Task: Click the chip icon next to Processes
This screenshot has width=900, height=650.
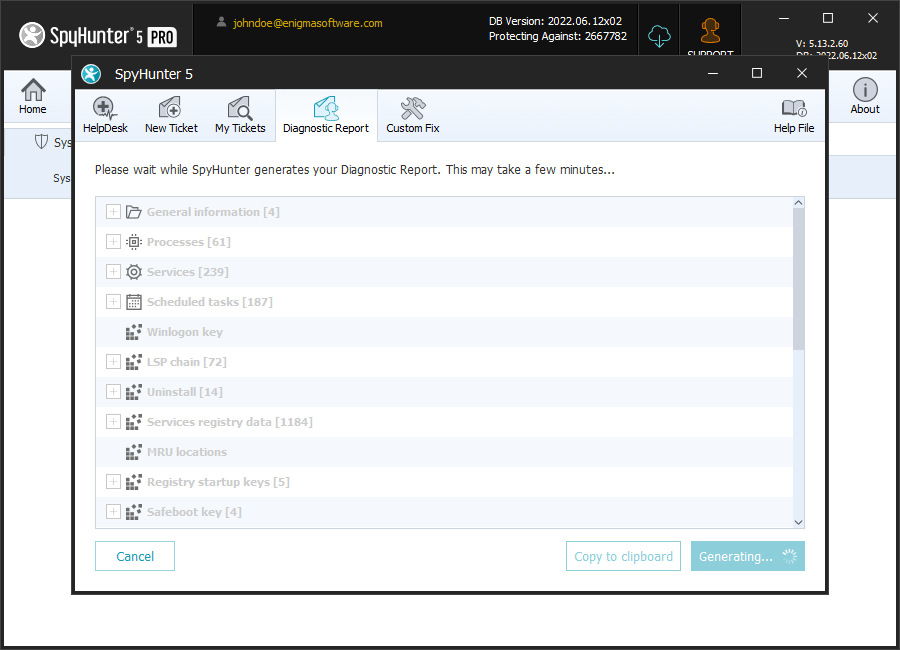Action: 134,242
